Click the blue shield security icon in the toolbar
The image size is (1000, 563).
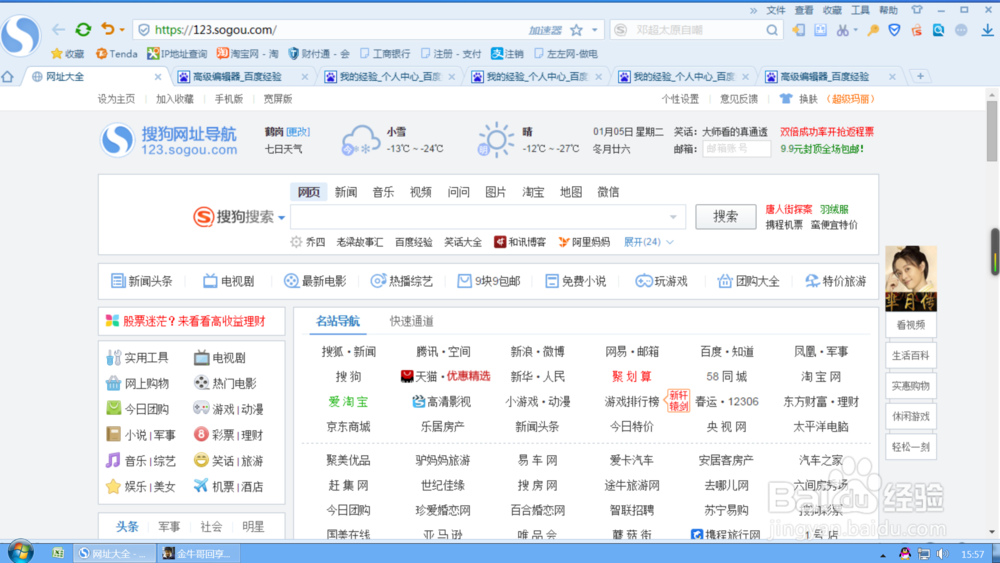tap(894, 30)
